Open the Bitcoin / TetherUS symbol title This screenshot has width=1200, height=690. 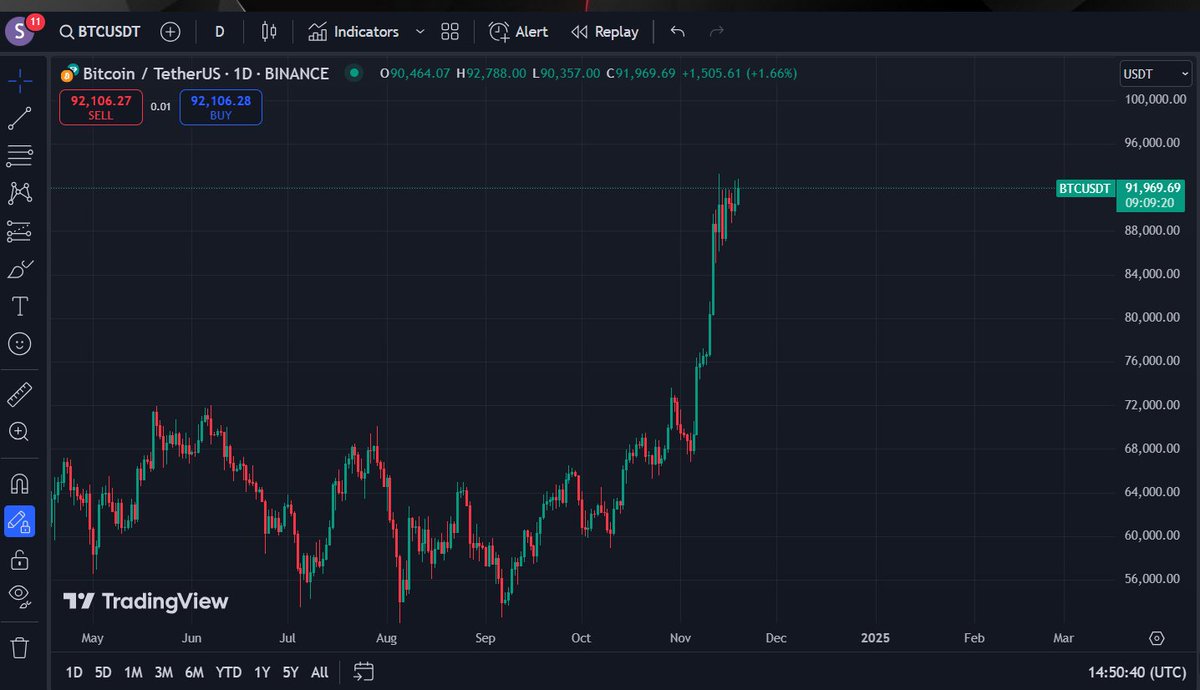tap(205, 73)
